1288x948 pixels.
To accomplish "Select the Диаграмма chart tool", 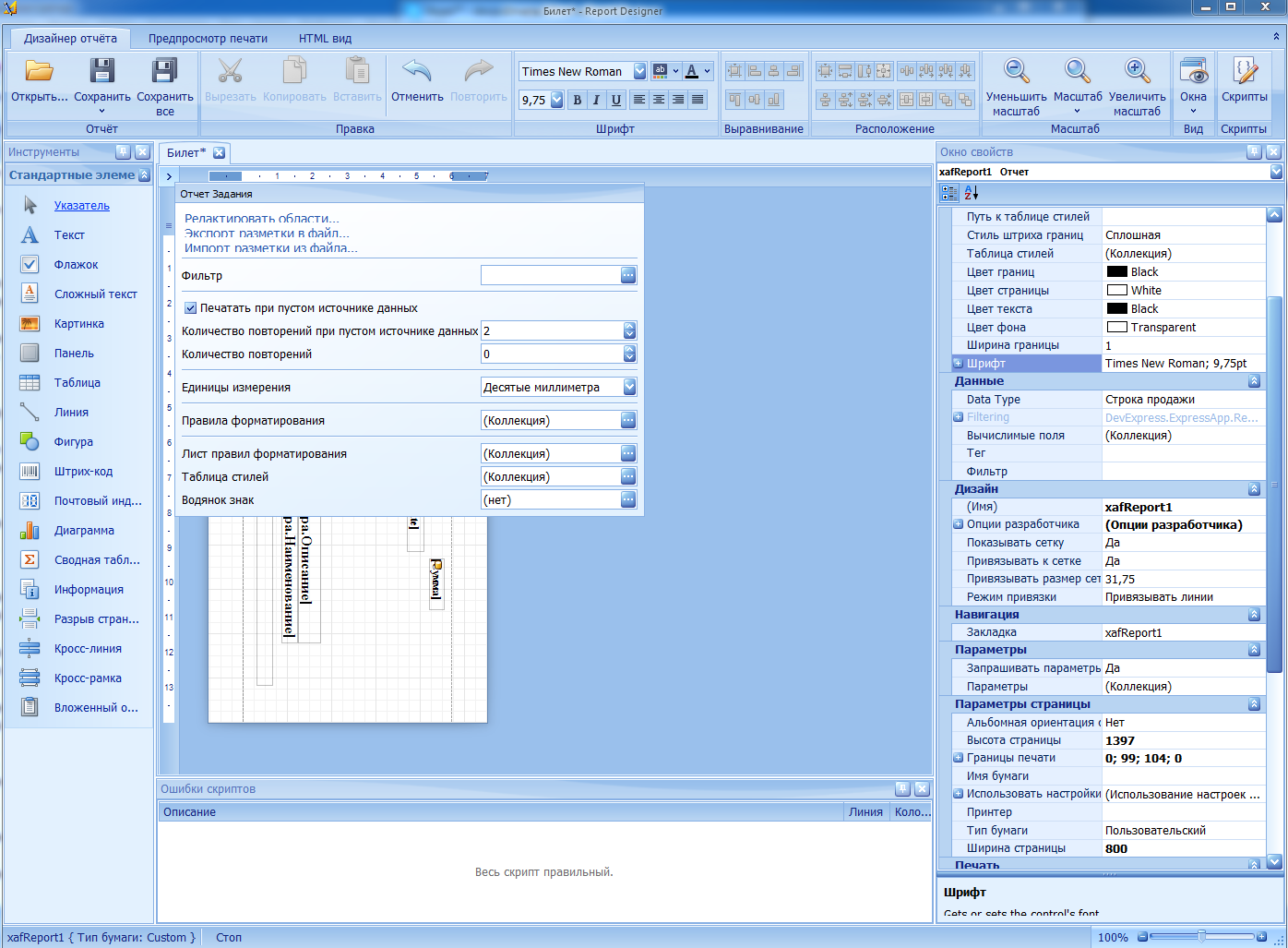I will click(x=84, y=531).
